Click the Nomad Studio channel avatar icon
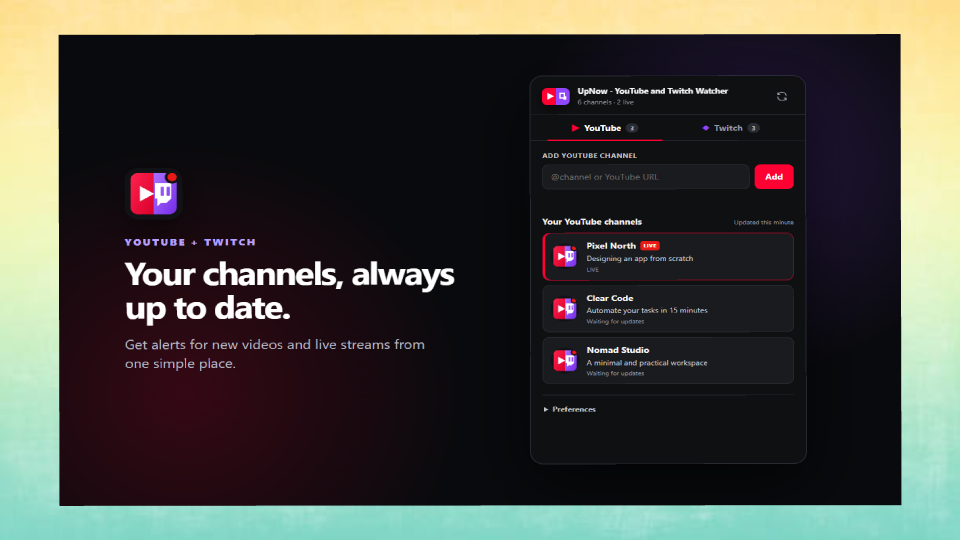This screenshot has width=960, height=540. click(x=564, y=361)
